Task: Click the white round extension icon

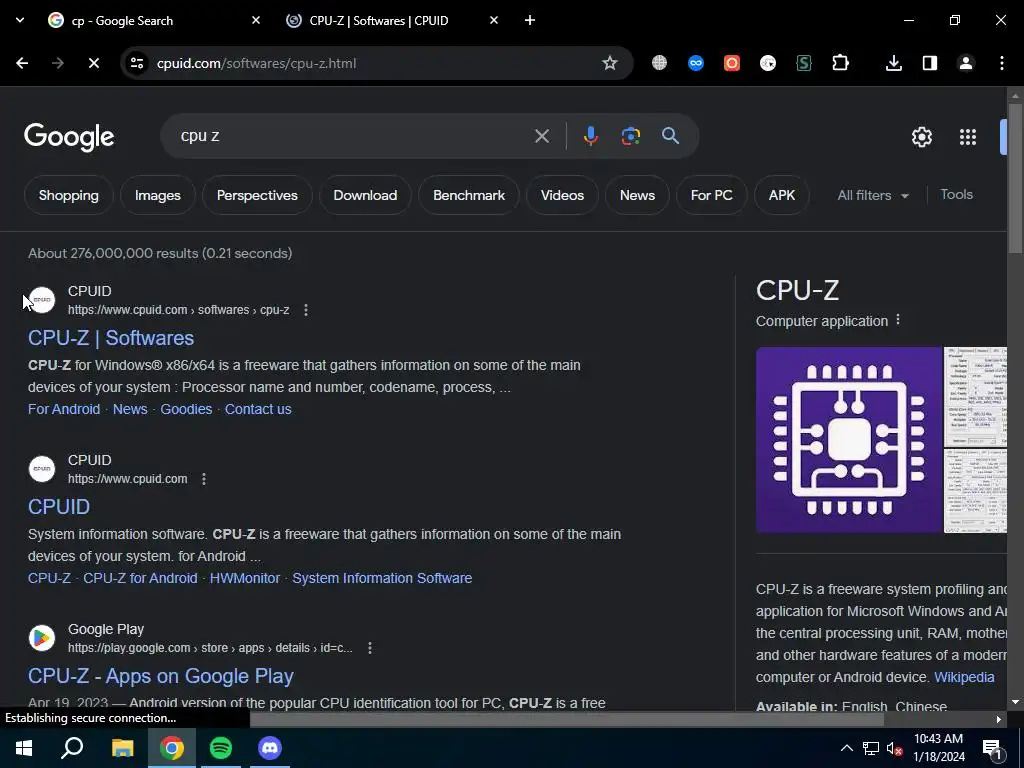Action: (x=767, y=63)
